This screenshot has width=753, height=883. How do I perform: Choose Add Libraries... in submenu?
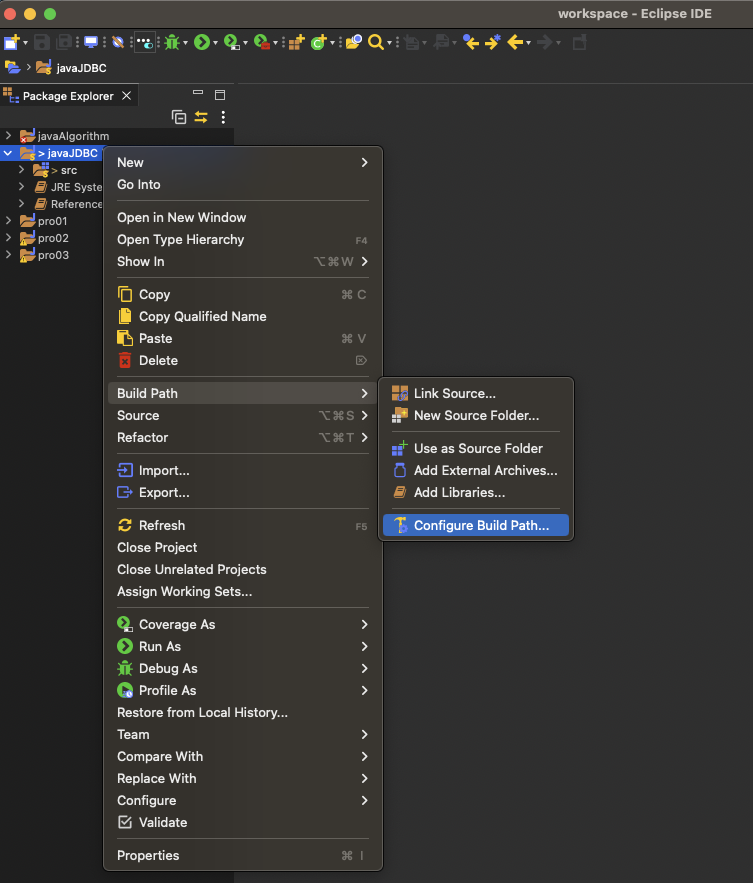[x=476, y=492]
